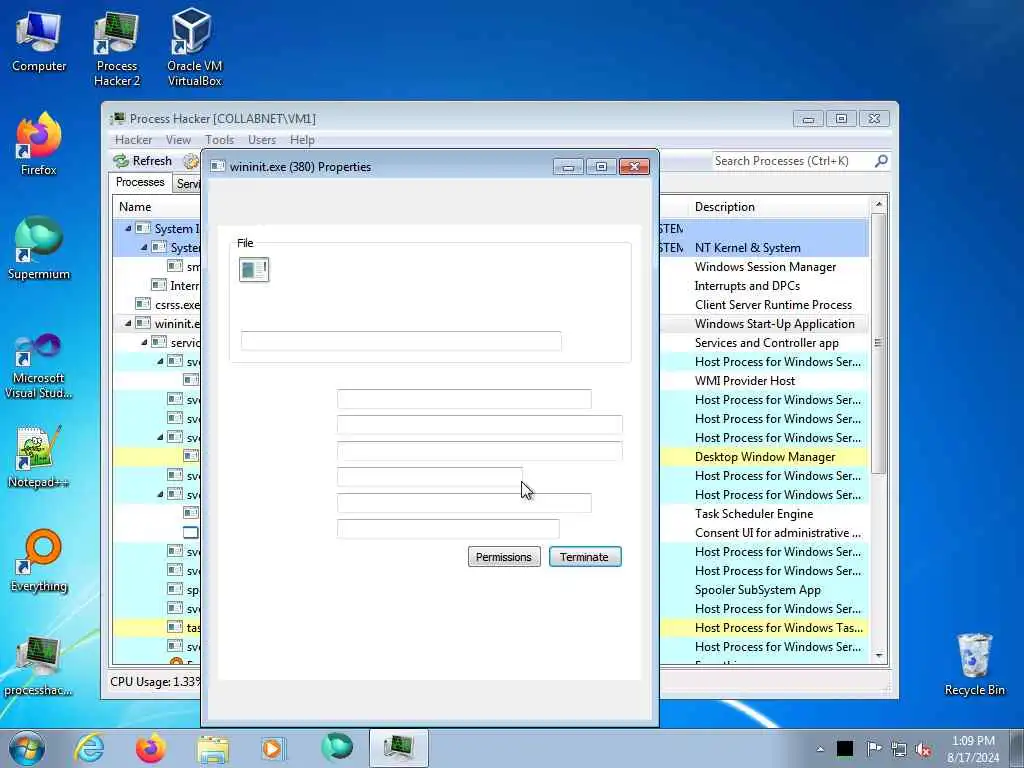Click the file icon in the File group
The width and height of the screenshot is (1024, 768).
click(254, 269)
